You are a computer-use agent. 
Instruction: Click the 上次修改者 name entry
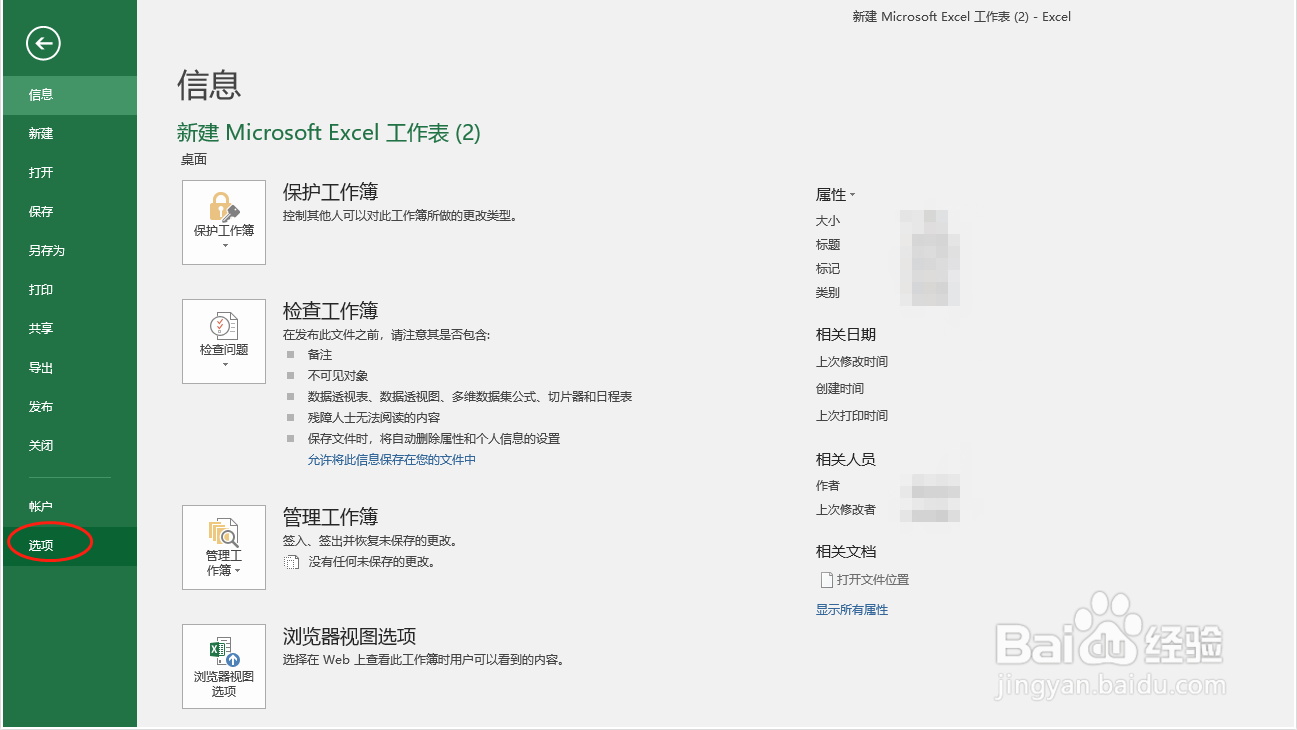pos(930,510)
